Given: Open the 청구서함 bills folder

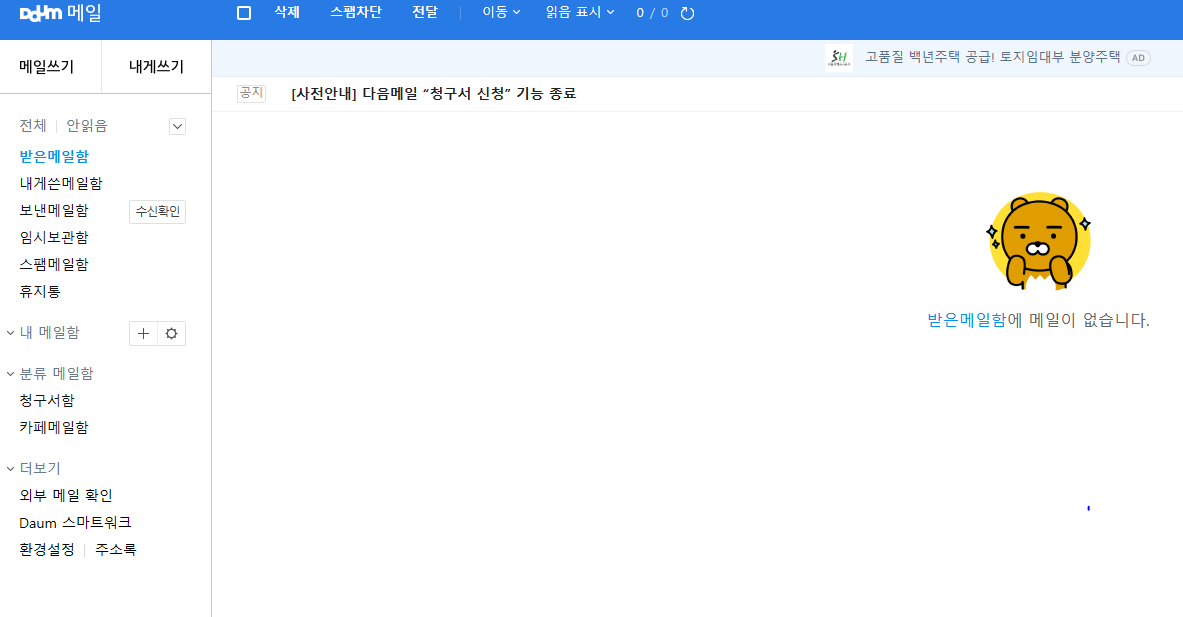Looking at the screenshot, I should pyautogui.click(x=47, y=401).
